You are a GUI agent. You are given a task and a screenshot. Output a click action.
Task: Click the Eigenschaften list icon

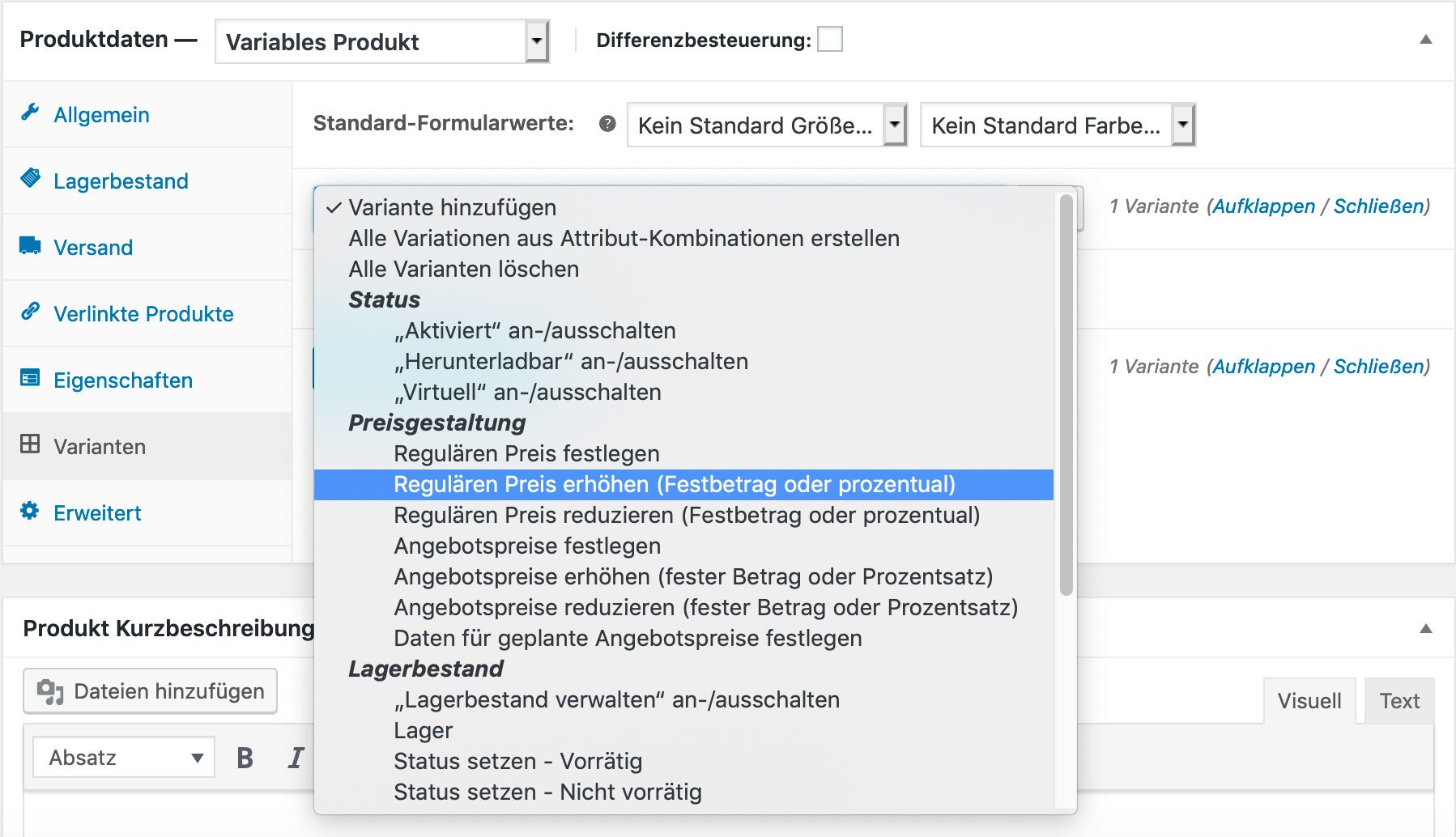tap(30, 378)
